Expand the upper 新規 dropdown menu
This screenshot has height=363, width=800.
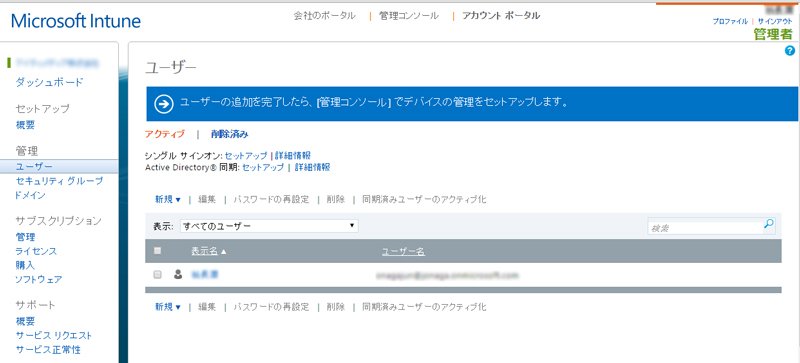tap(168, 200)
